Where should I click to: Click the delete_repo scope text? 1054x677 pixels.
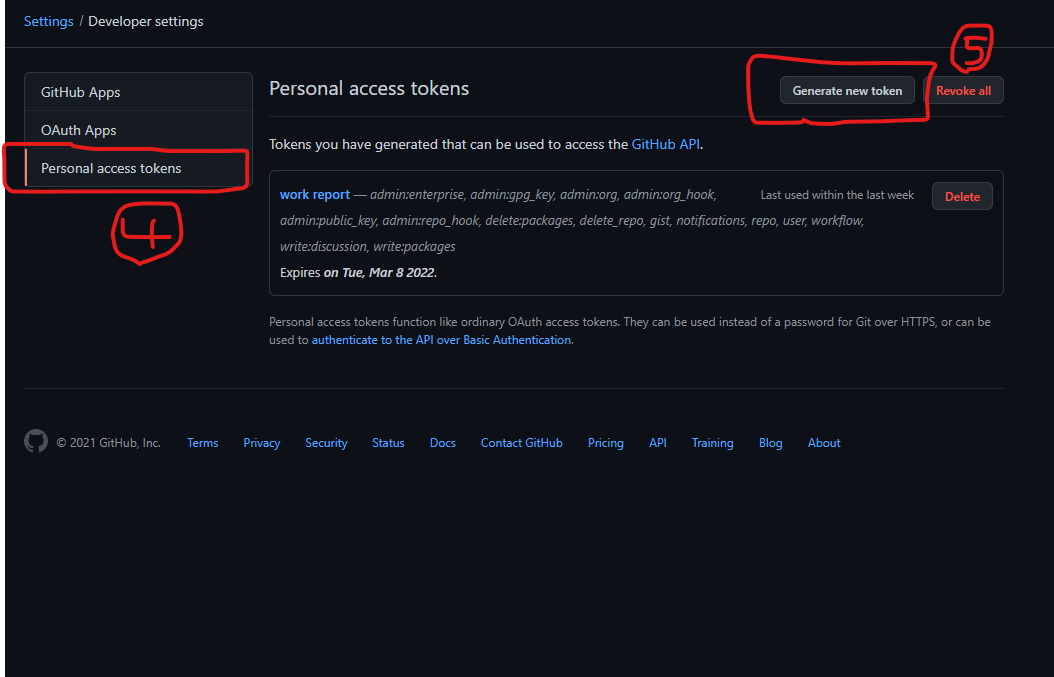(610, 221)
